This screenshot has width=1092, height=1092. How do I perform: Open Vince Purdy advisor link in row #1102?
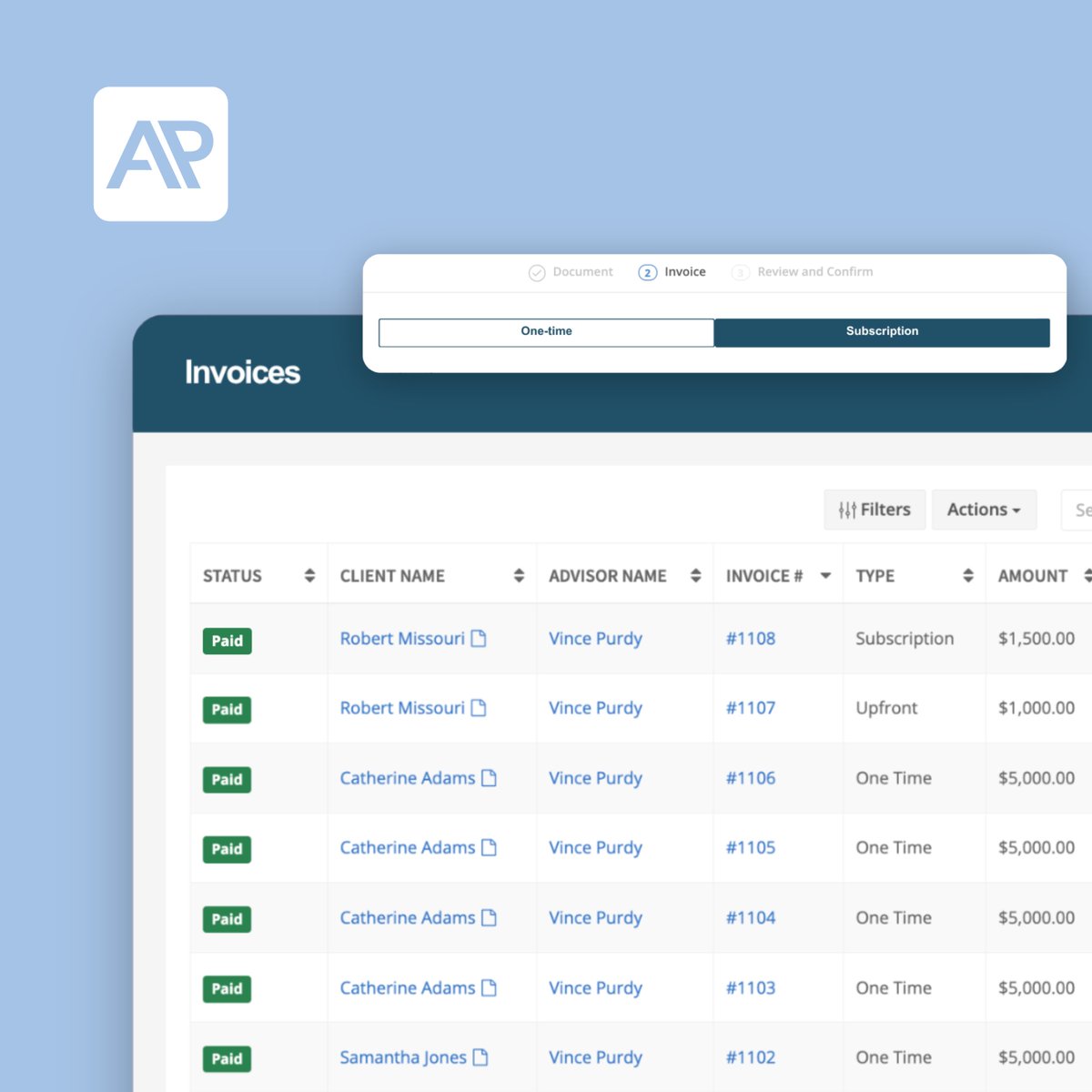tap(595, 1057)
